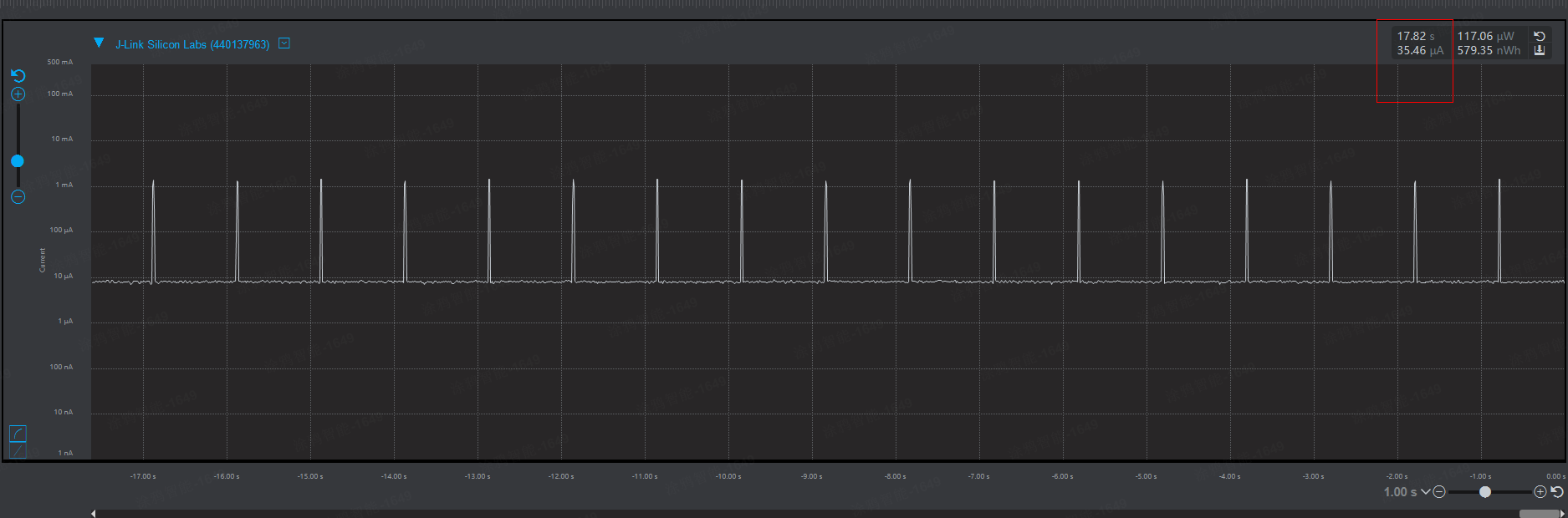This screenshot has width=1568, height=518.
Task: Click the 117.06 µW average power value
Action: click(1486, 36)
